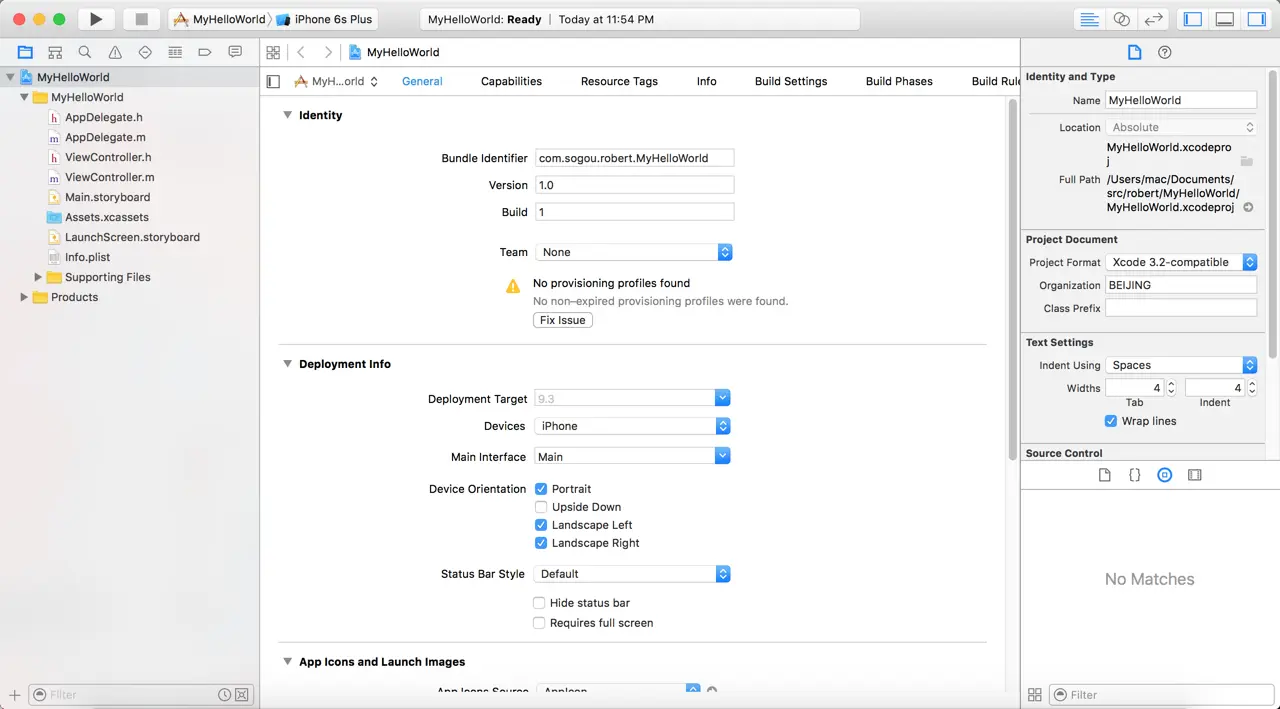Toggle the project and targets list sidebar
1280x709 pixels.
point(274,82)
